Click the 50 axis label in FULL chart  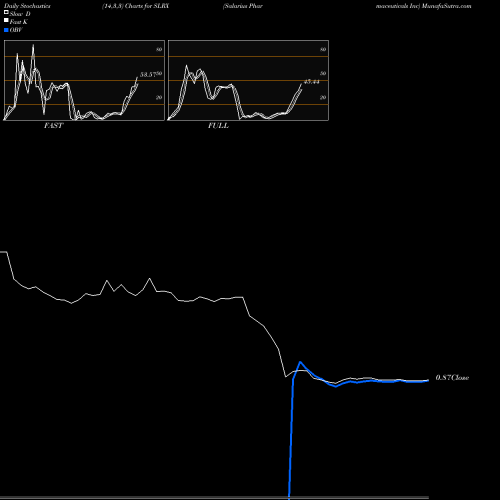[323, 73]
